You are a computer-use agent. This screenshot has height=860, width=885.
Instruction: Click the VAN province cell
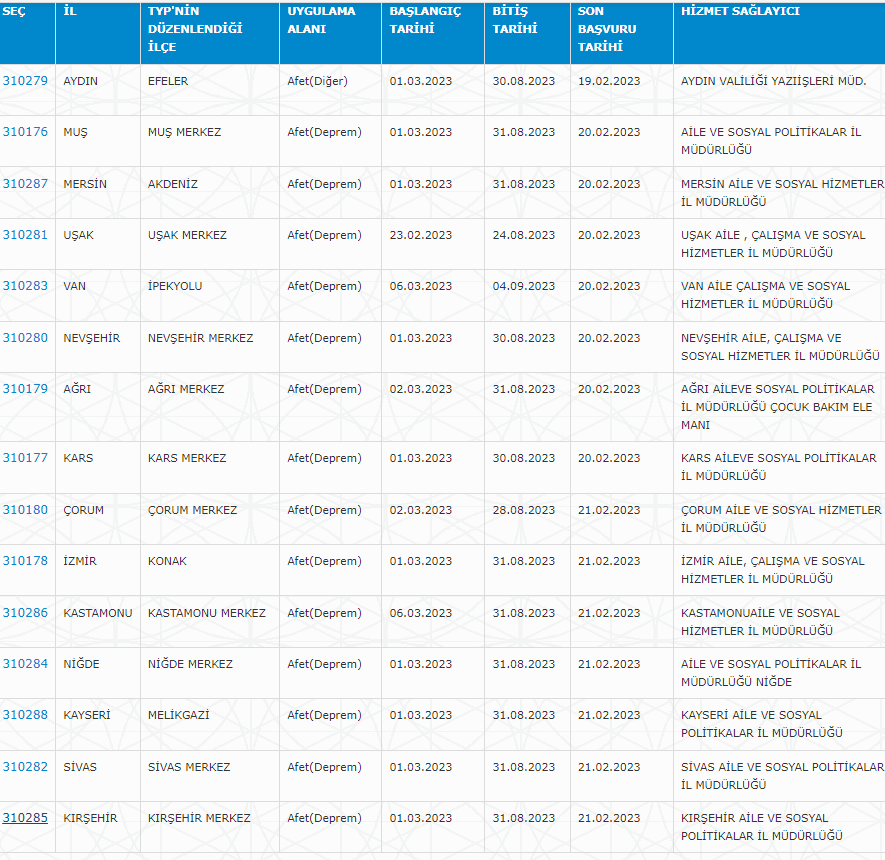coord(98,295)
